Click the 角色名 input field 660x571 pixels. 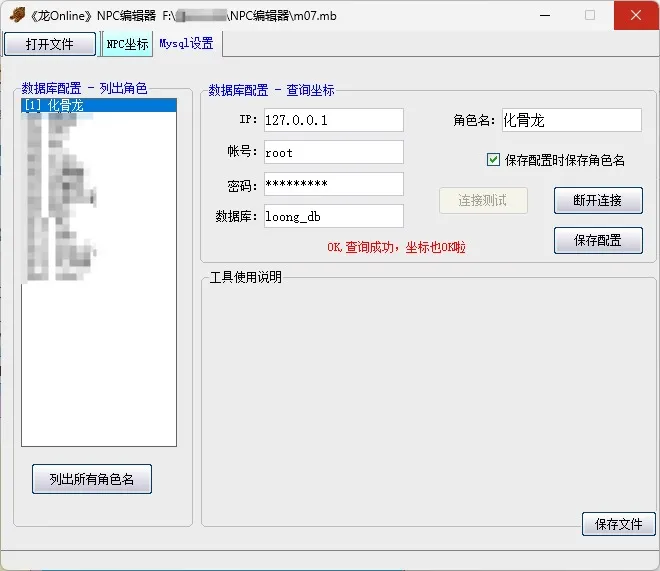[x=570, y=120]
